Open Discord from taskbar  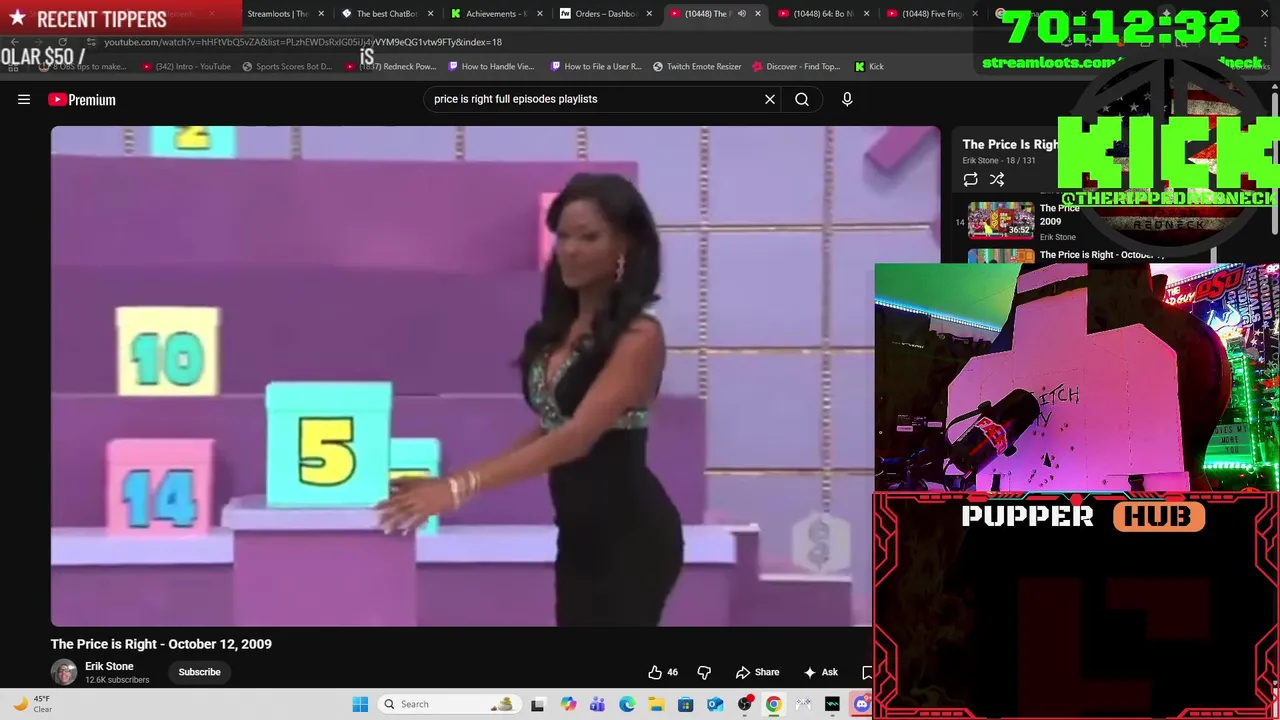tap(861, 704)
